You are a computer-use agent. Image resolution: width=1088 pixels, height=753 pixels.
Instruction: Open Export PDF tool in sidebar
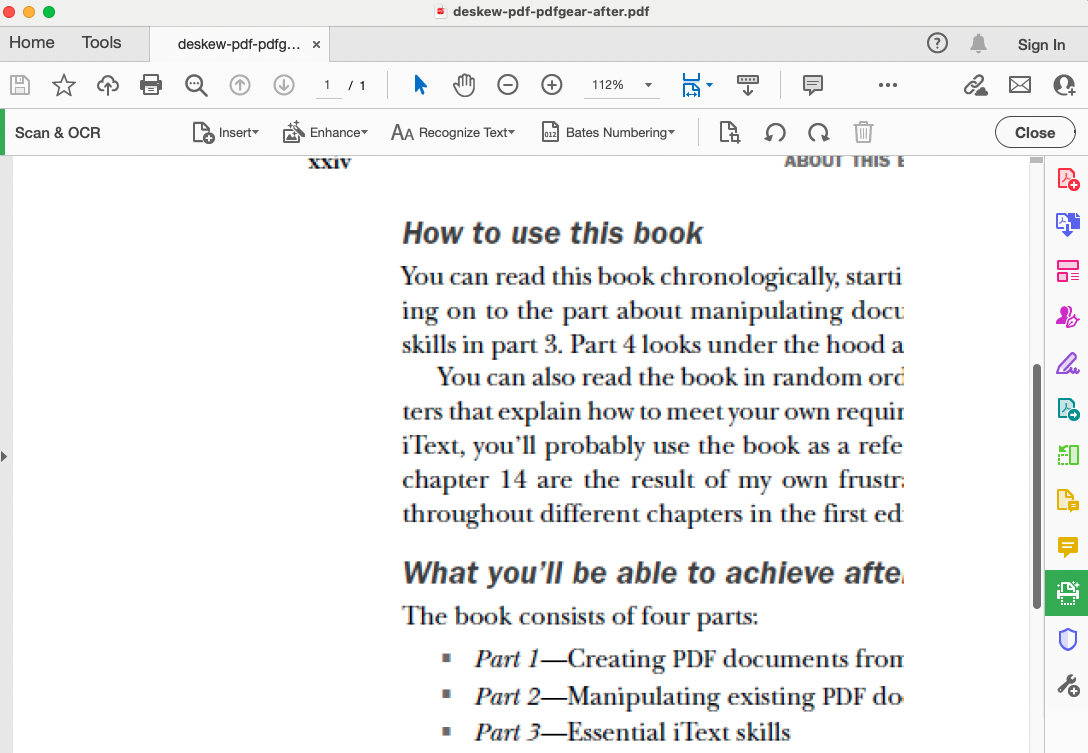click(1068, 224)
